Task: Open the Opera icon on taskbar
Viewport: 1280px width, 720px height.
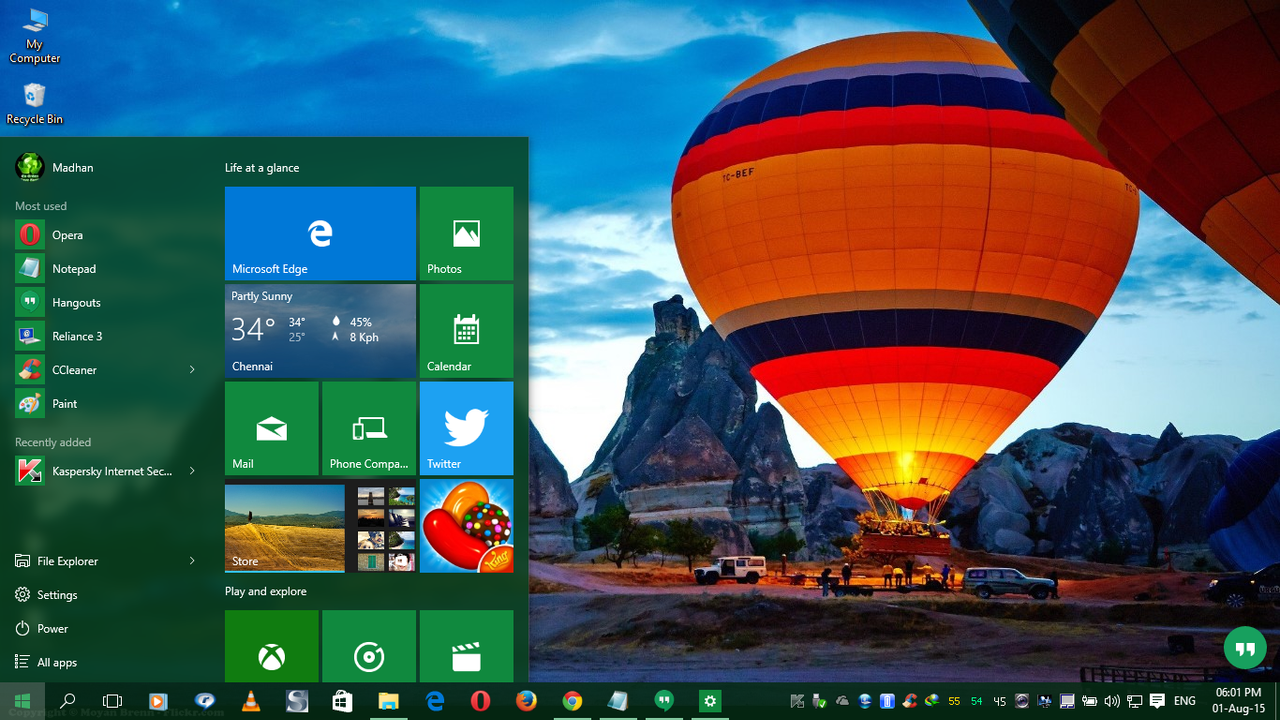Action: click(480, 701)
